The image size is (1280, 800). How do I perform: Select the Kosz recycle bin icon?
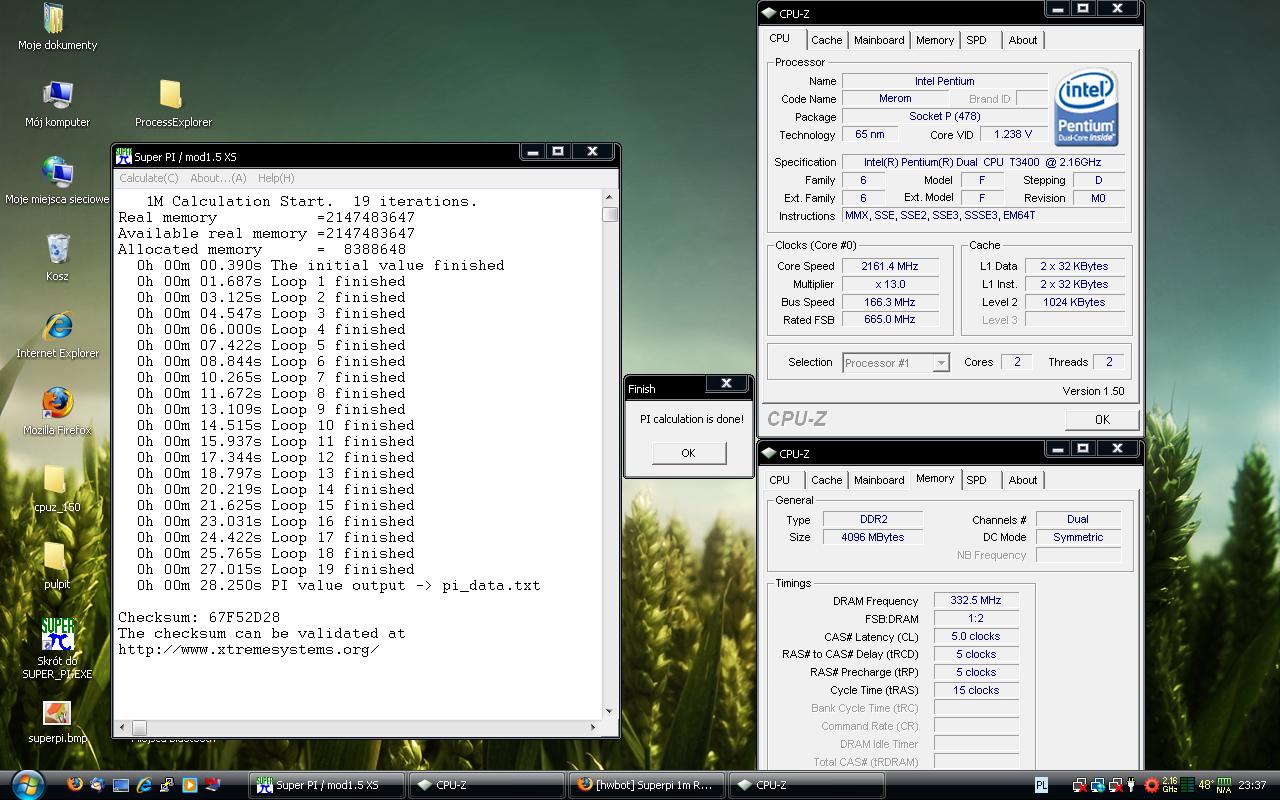coord(57,257)
